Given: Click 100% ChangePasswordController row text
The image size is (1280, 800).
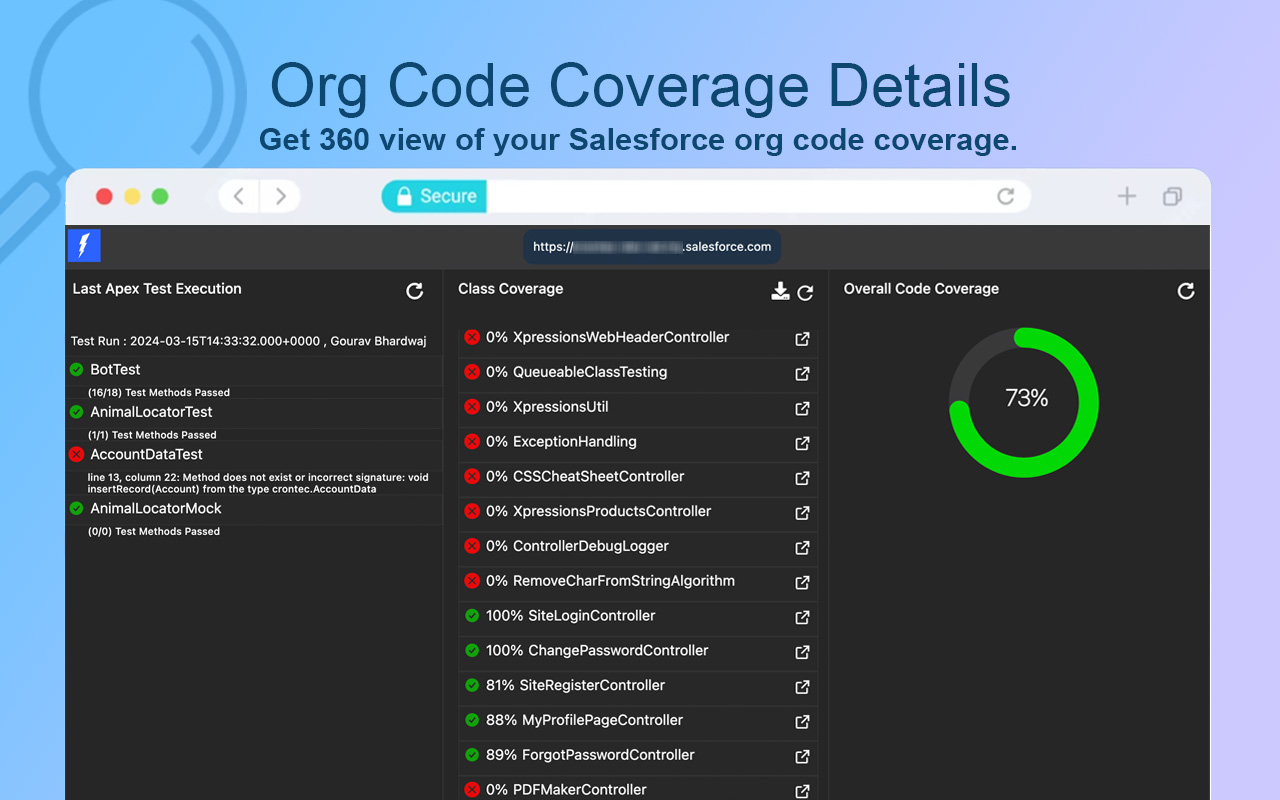Looking at the screenshot, I should coord(597,651).
